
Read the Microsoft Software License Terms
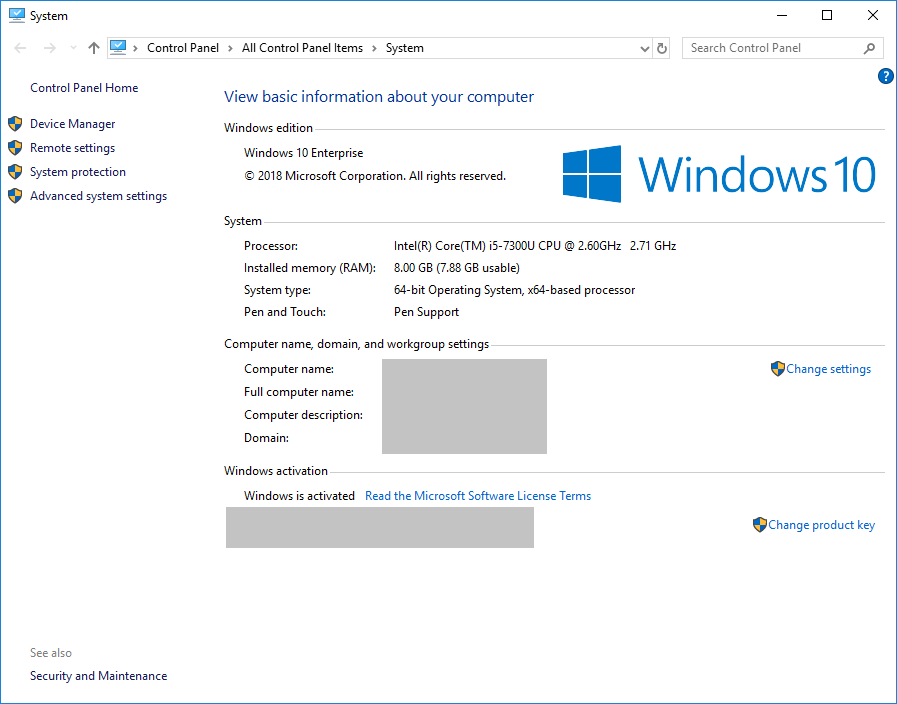coord(478,496)
